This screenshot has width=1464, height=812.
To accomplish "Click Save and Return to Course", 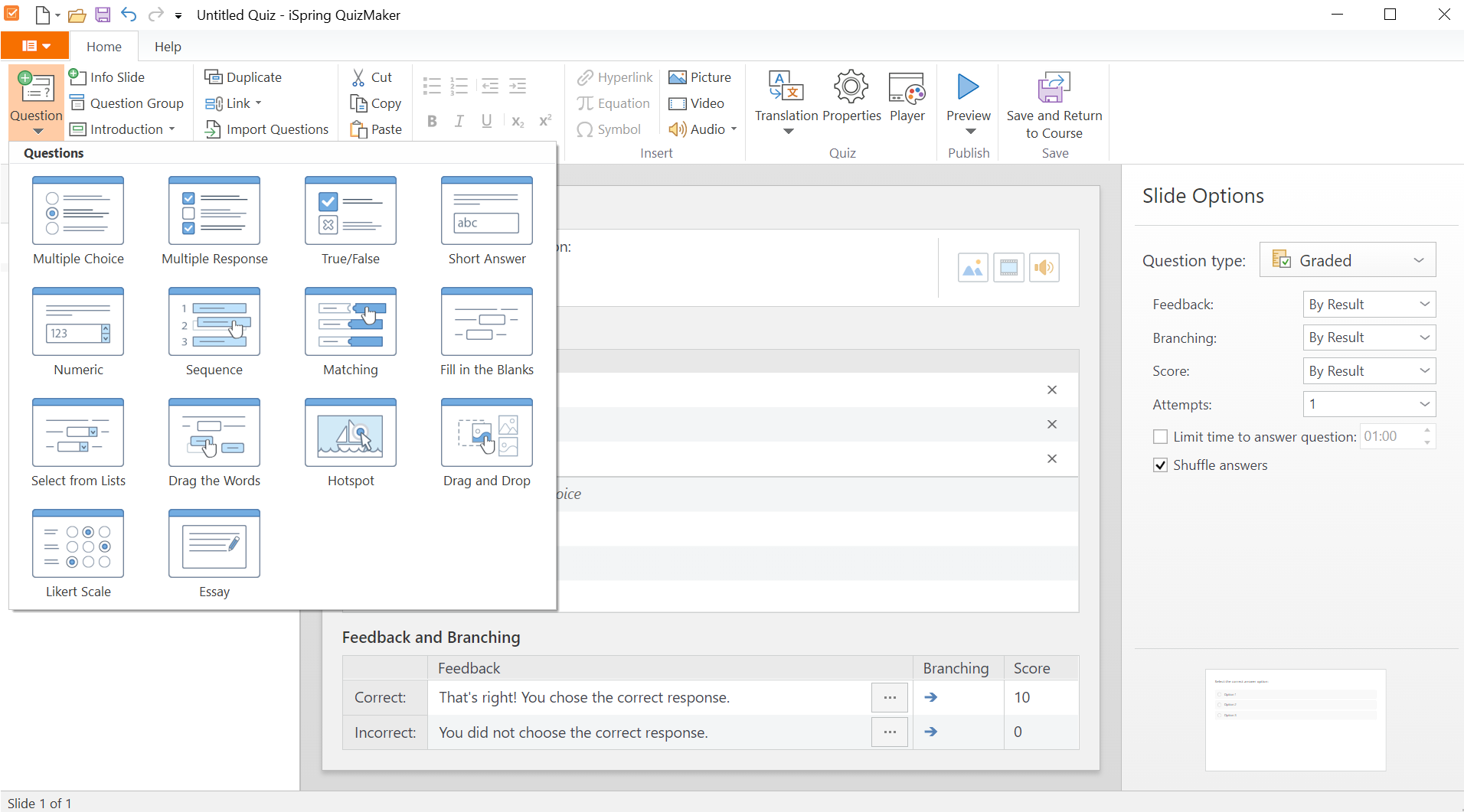I will 1054,106.
